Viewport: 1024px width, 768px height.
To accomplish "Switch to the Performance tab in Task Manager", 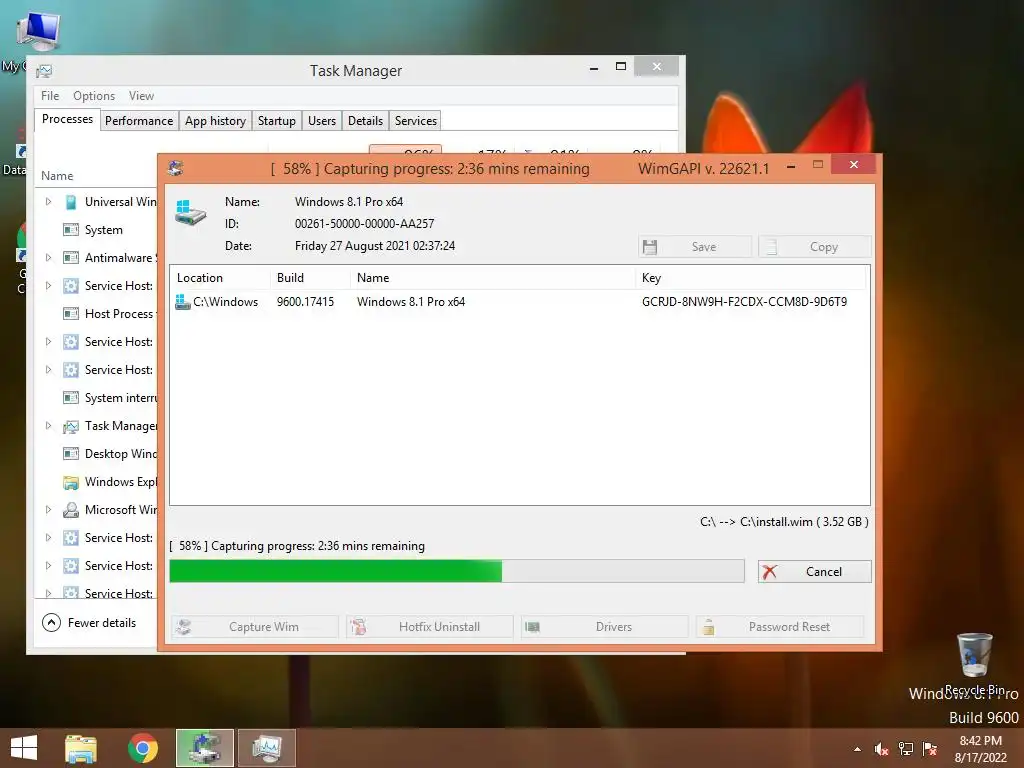I will click(x=139, y=121).
